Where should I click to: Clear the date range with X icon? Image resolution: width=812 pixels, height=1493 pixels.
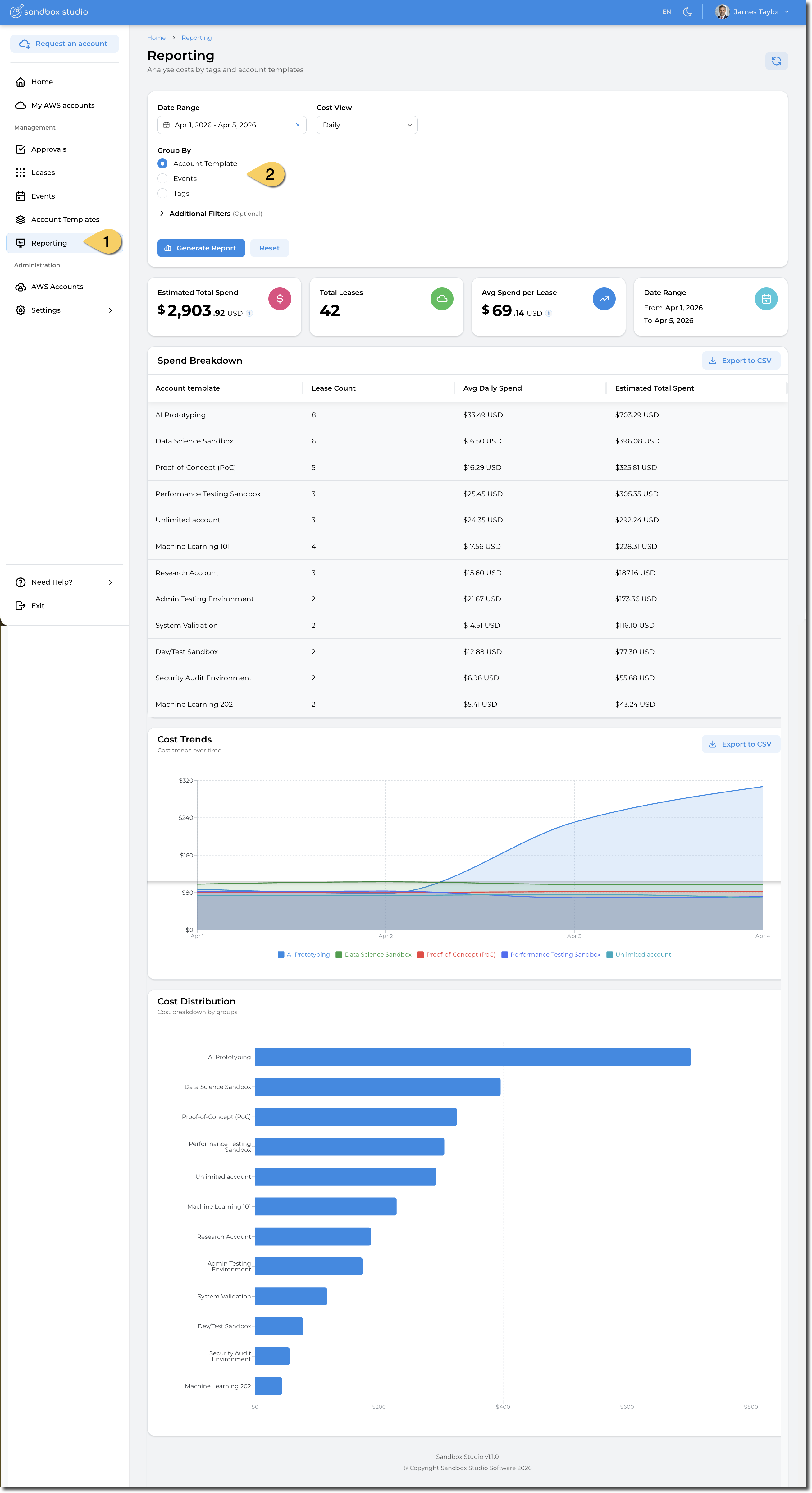[298, 125]
